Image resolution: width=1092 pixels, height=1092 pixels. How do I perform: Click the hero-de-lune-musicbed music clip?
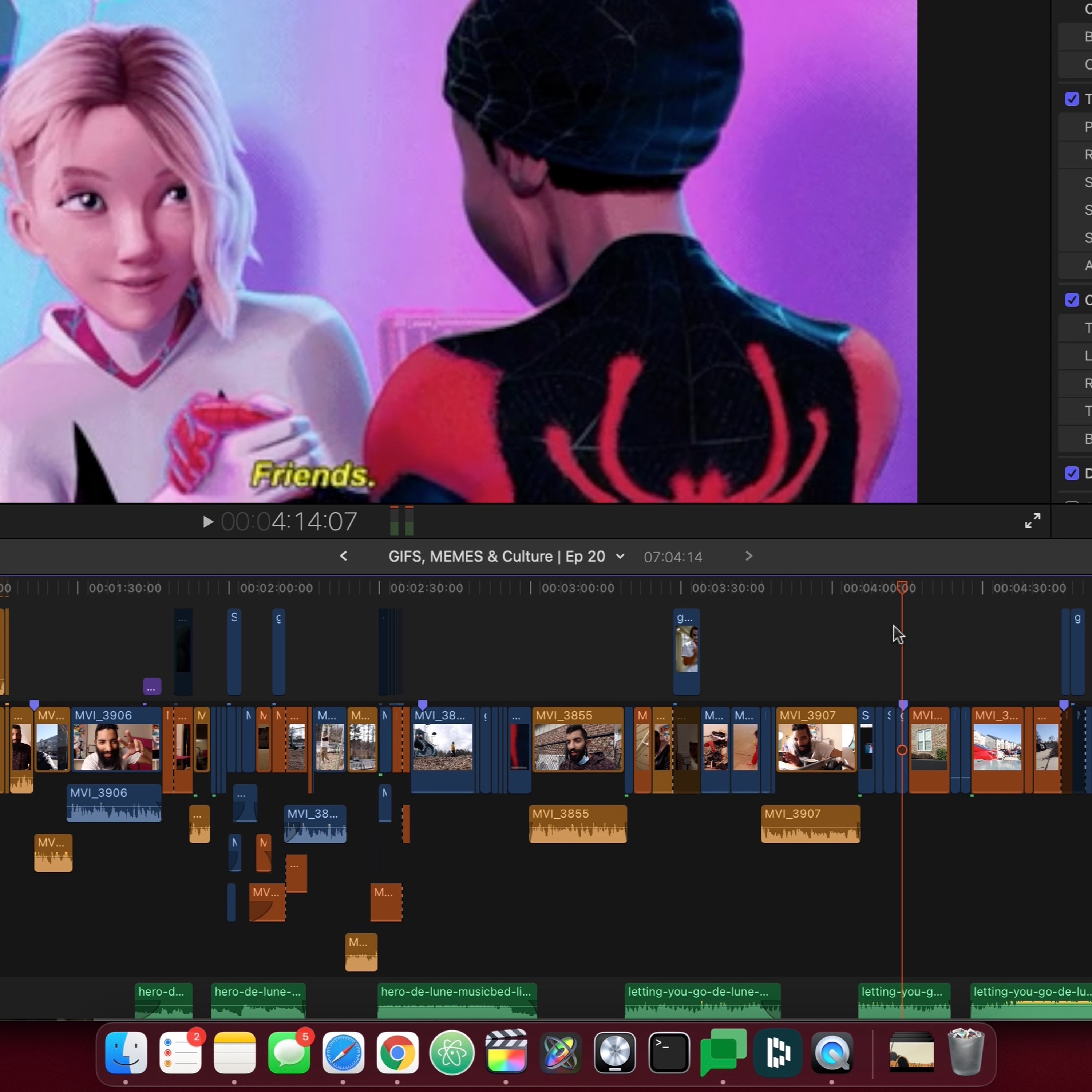[x=457, y=1000]
